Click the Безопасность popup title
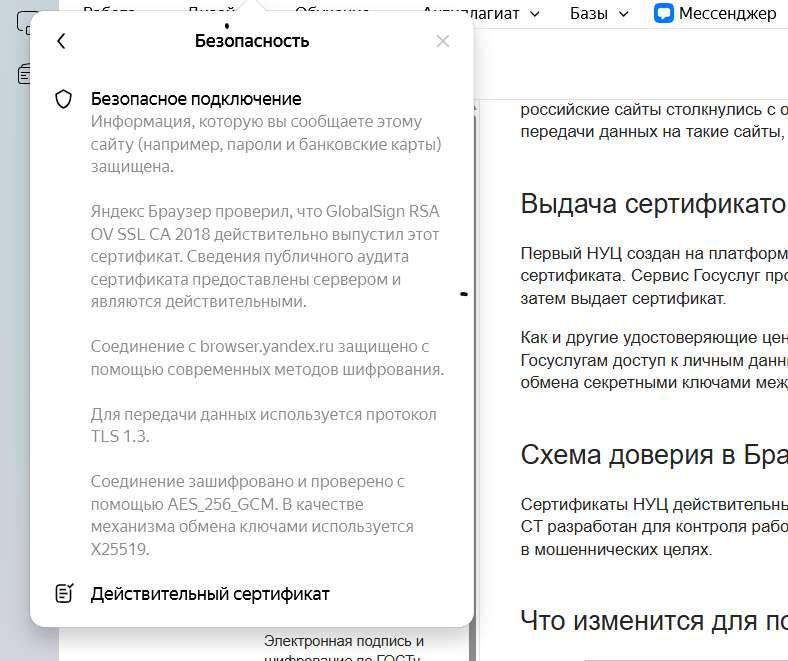This screenshot has width=788, height=661. coord(252,41)
